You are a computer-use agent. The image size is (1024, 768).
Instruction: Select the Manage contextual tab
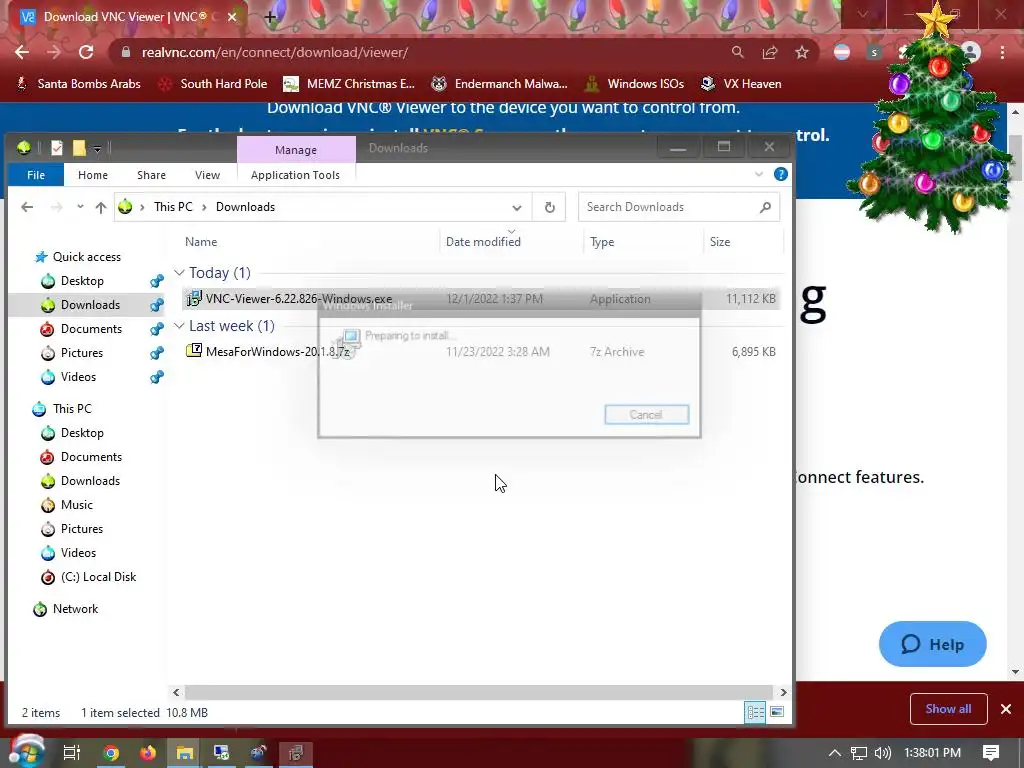(296, 150)
